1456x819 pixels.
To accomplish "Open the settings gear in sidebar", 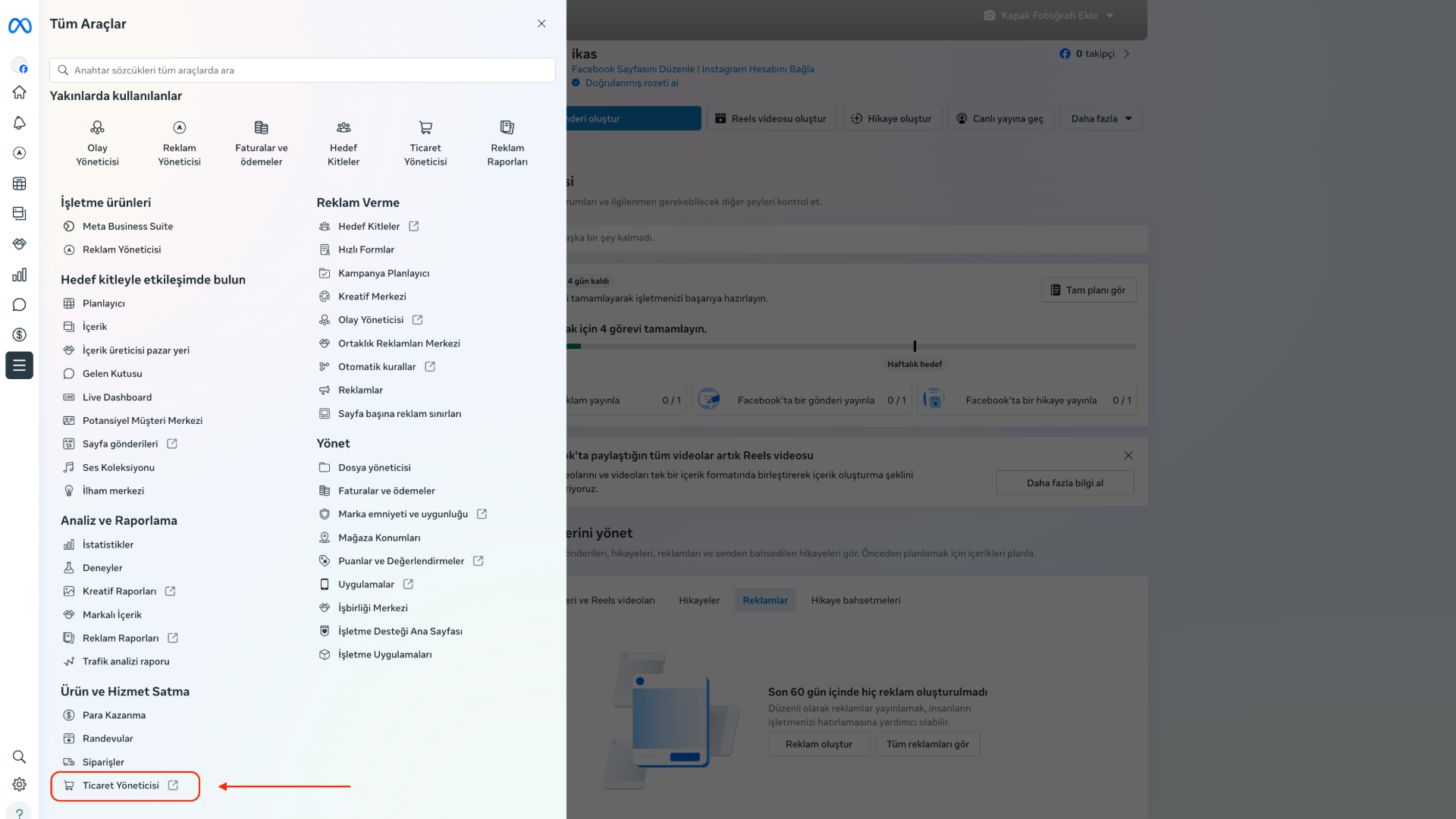I will coord(20,784).
